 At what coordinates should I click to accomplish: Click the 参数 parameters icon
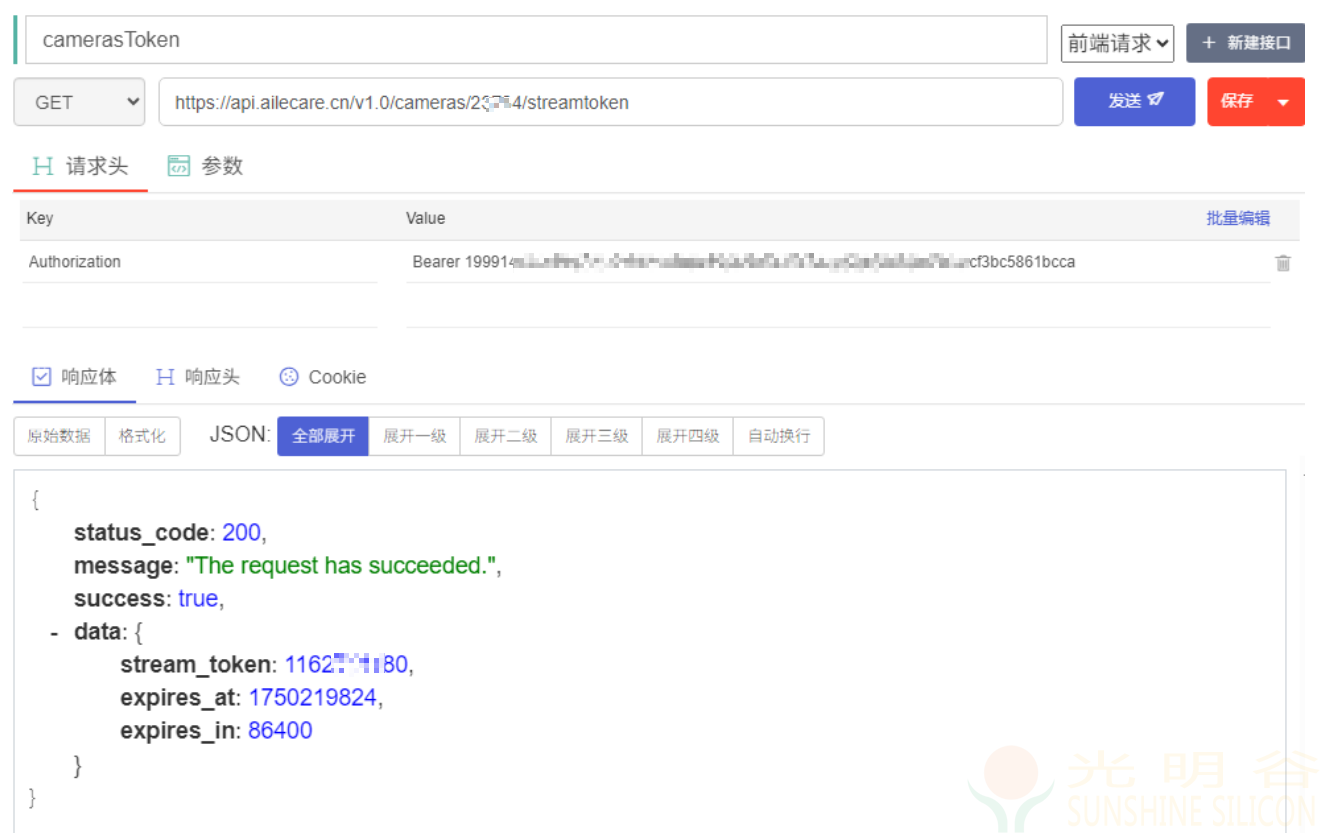179,166
